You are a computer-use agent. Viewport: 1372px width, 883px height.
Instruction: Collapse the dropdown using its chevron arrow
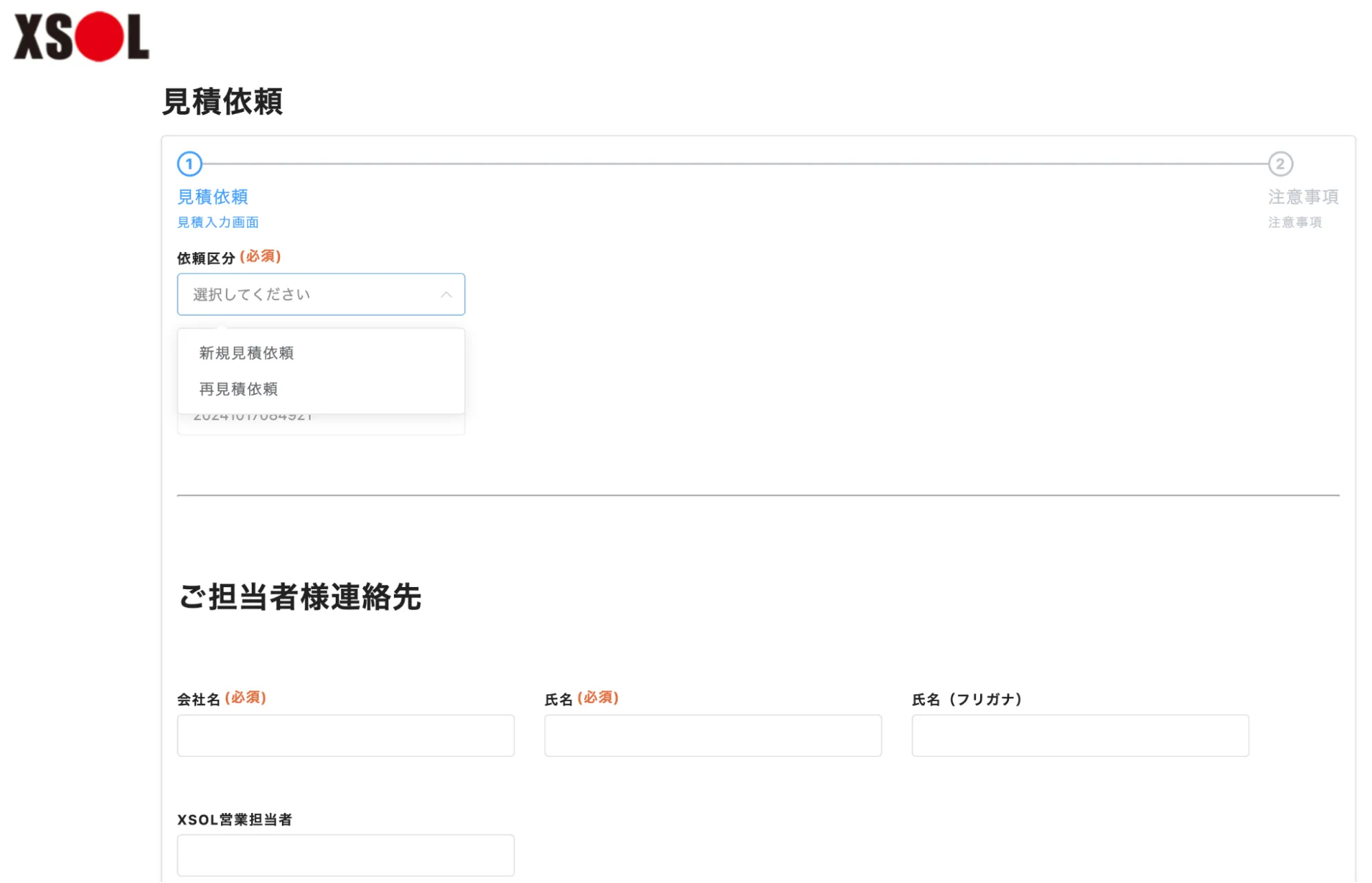tap(446, 295)
